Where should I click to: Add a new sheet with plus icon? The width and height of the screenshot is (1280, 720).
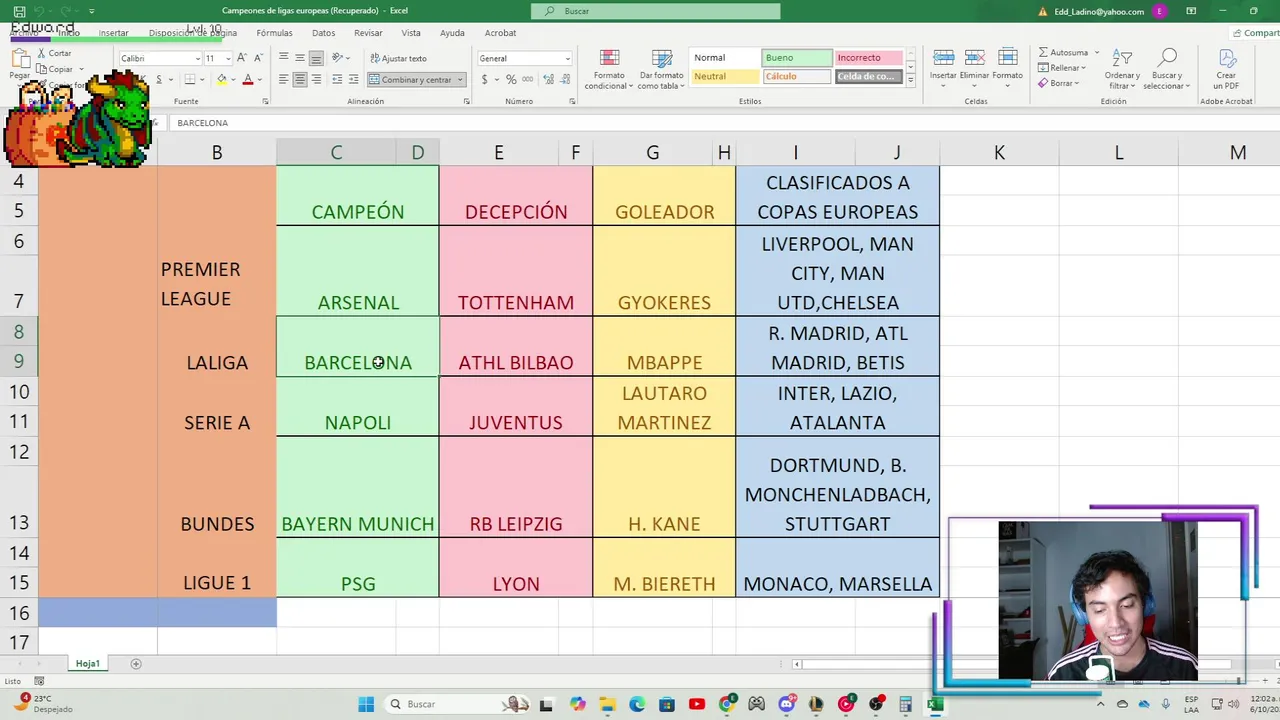(x=136, y=664)
